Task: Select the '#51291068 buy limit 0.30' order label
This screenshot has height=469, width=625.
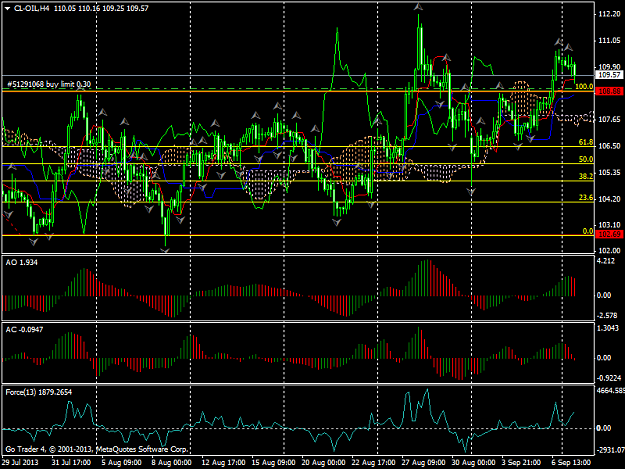Action: (49, 84)
